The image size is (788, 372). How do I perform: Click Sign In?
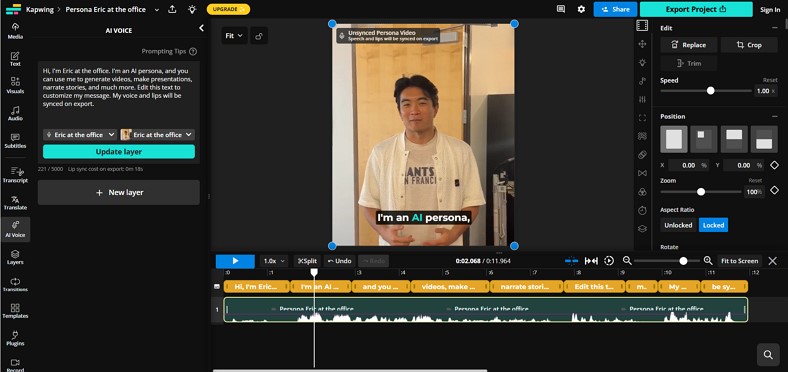[x=770, y=10]
